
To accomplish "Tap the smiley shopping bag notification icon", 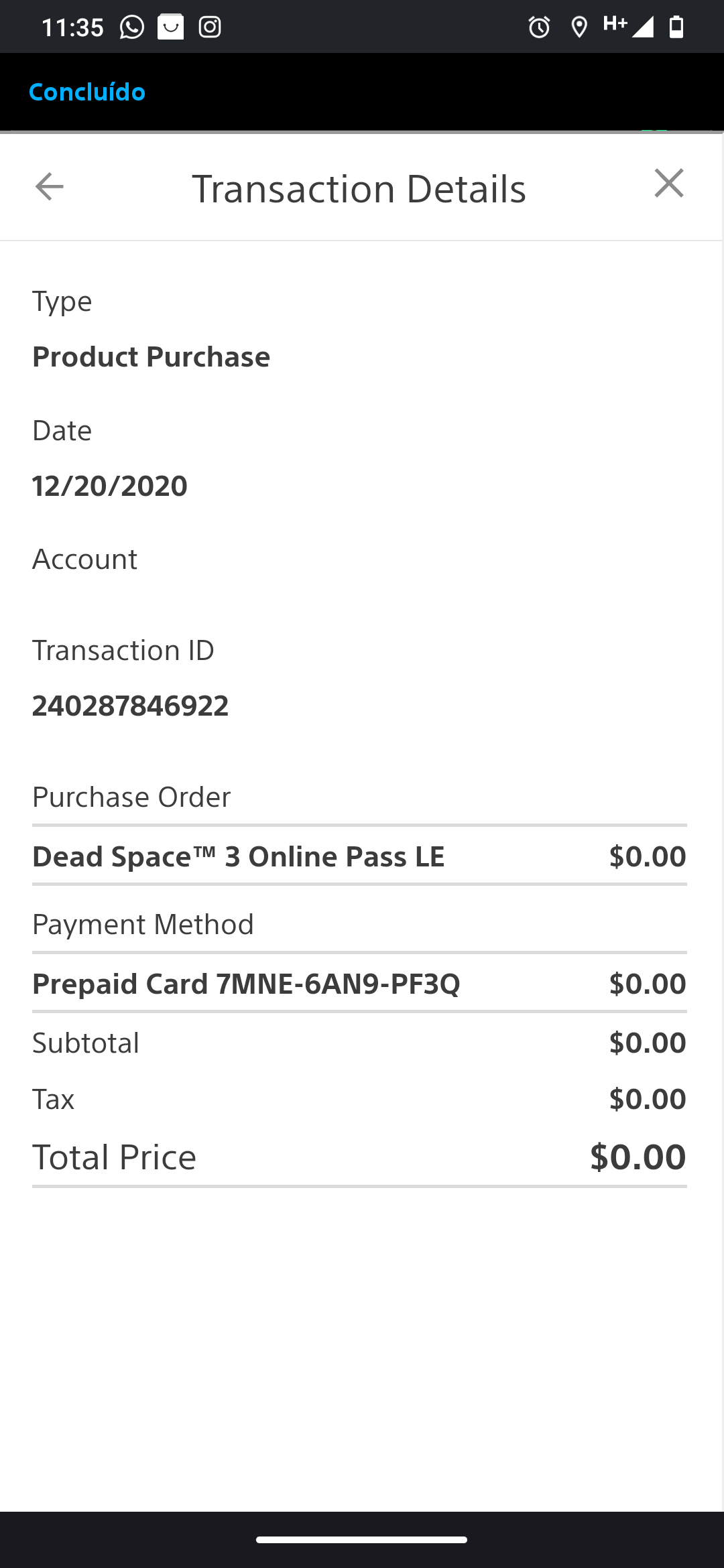I will coord(171,27).
